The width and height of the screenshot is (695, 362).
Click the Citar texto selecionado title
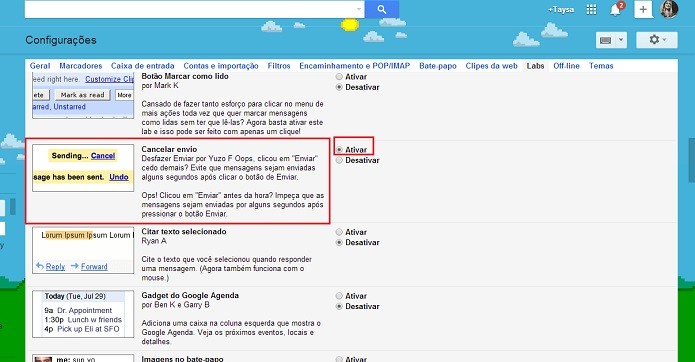click(x=184, y=231)
